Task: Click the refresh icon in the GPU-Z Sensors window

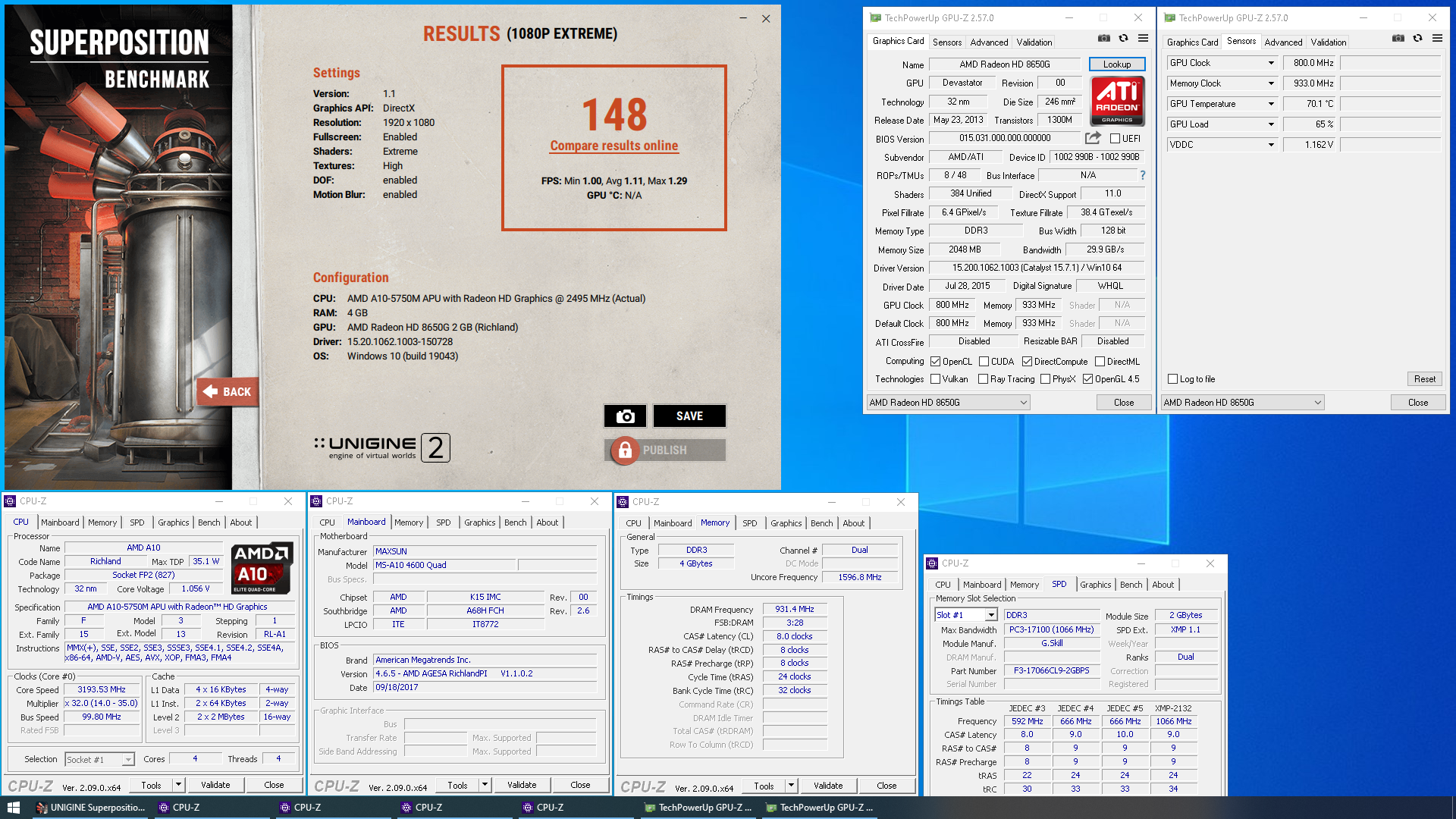Action: 1418,39
